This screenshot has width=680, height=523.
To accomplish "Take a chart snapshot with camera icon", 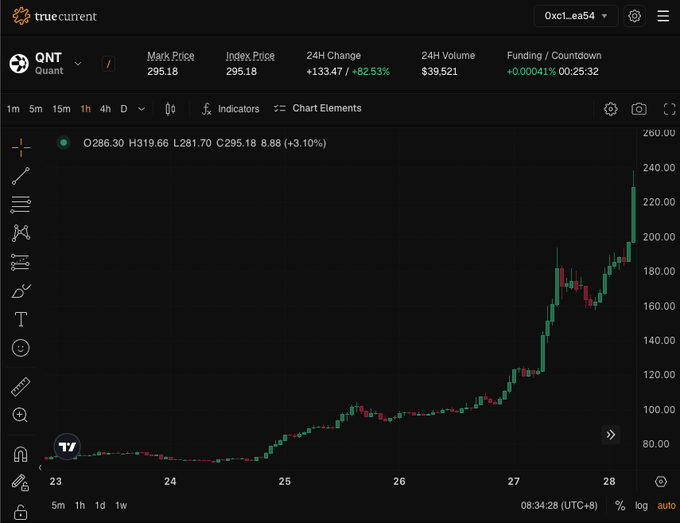I will [x=639, y=109].
